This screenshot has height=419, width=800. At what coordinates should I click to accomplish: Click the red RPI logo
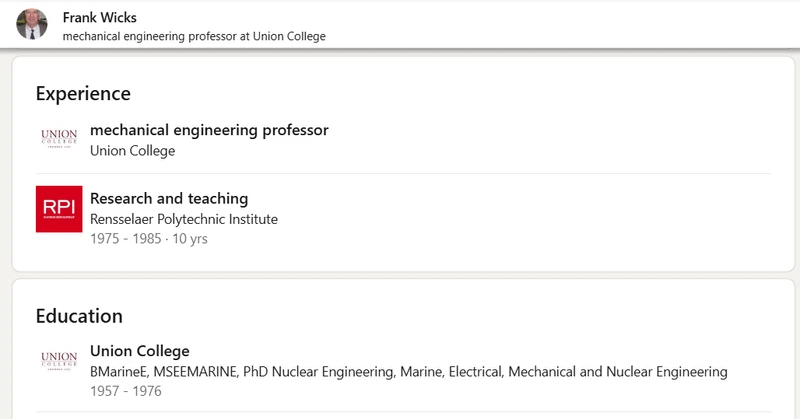pos(59,208)
